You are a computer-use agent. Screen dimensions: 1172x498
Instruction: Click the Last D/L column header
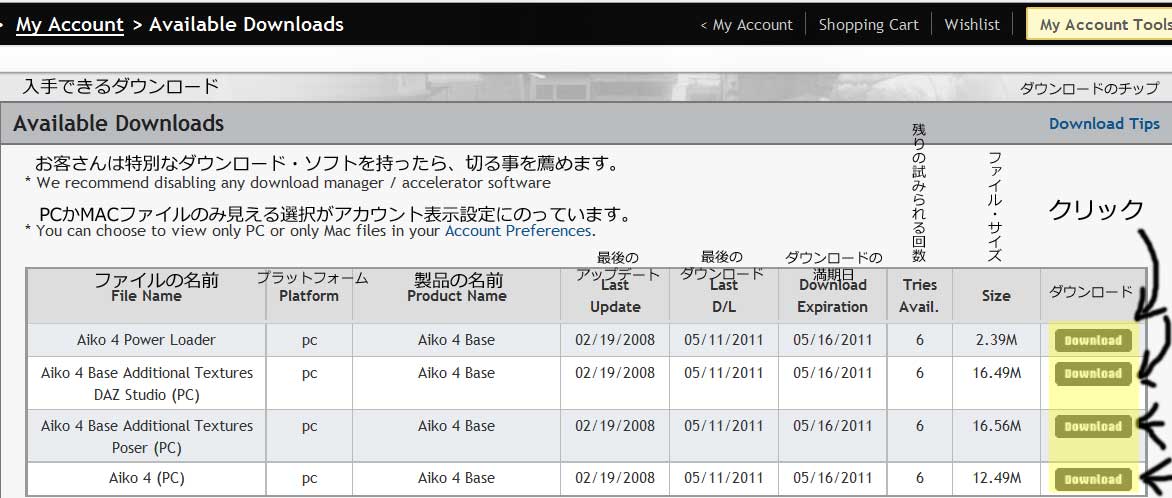tap(724, 296)
